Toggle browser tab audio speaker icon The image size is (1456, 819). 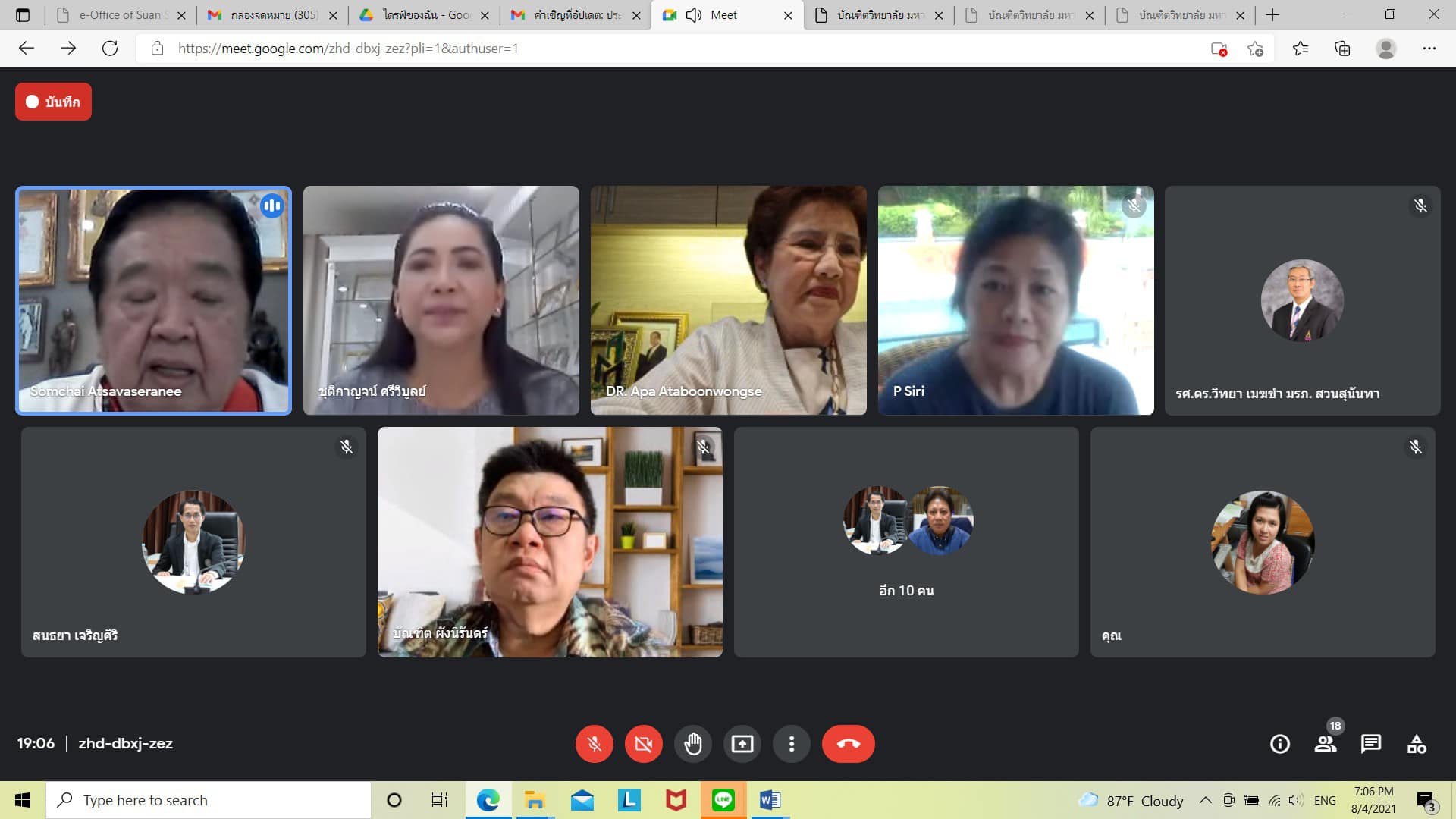693,15
